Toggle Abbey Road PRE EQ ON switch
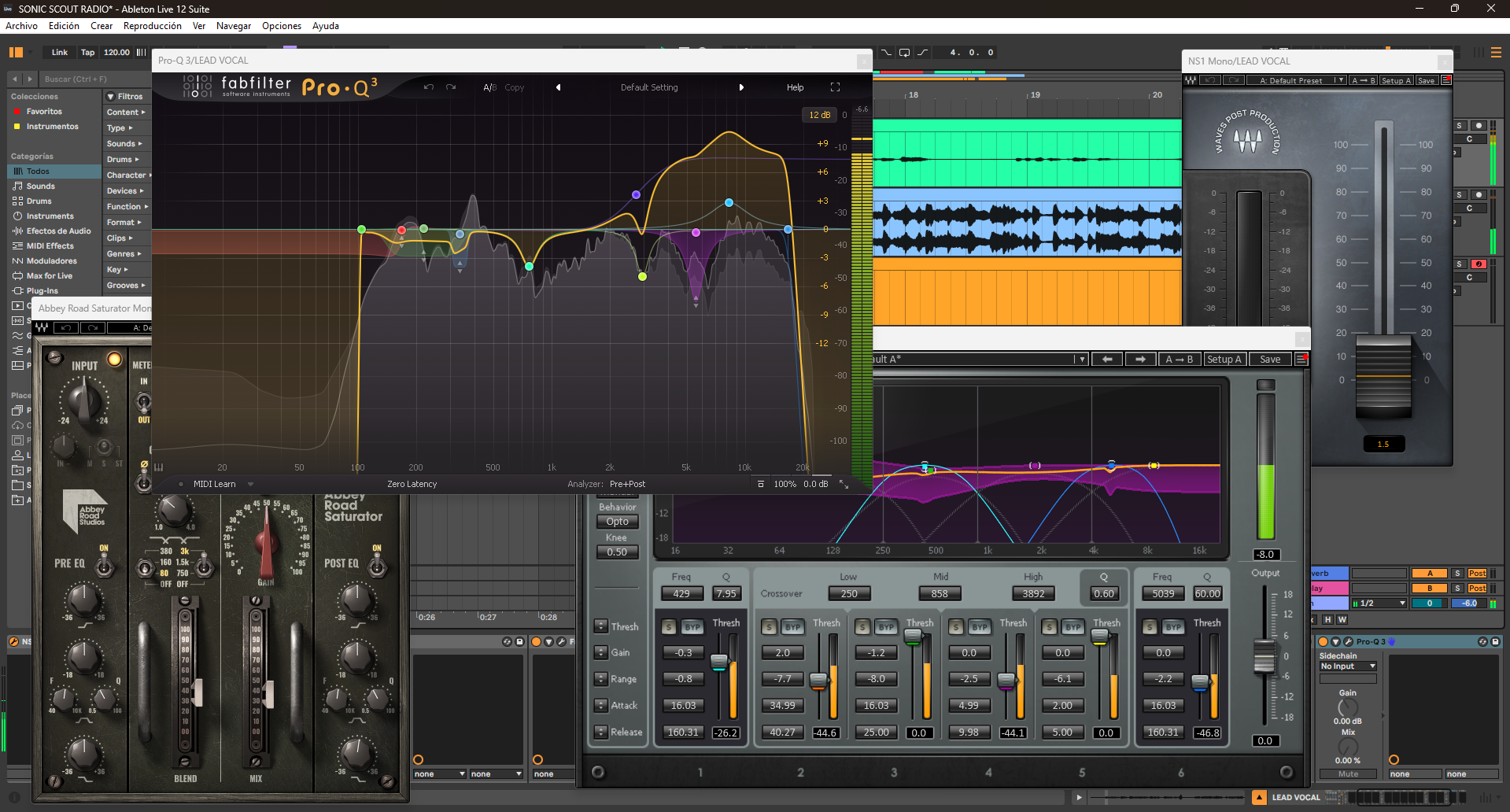 click(x=104, y=564)
